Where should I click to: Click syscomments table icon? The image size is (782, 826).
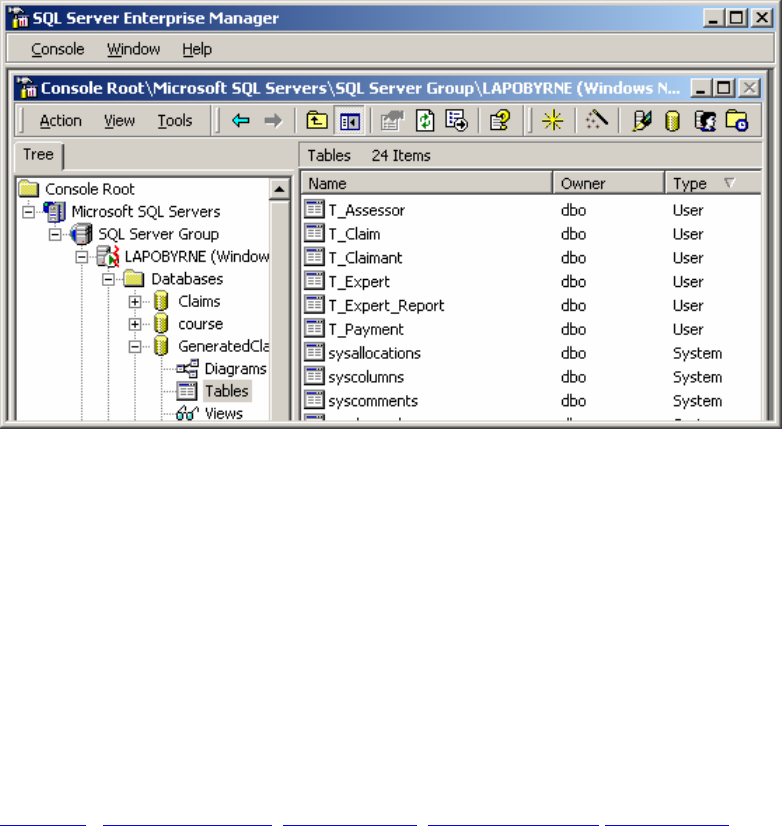[314, 401]
